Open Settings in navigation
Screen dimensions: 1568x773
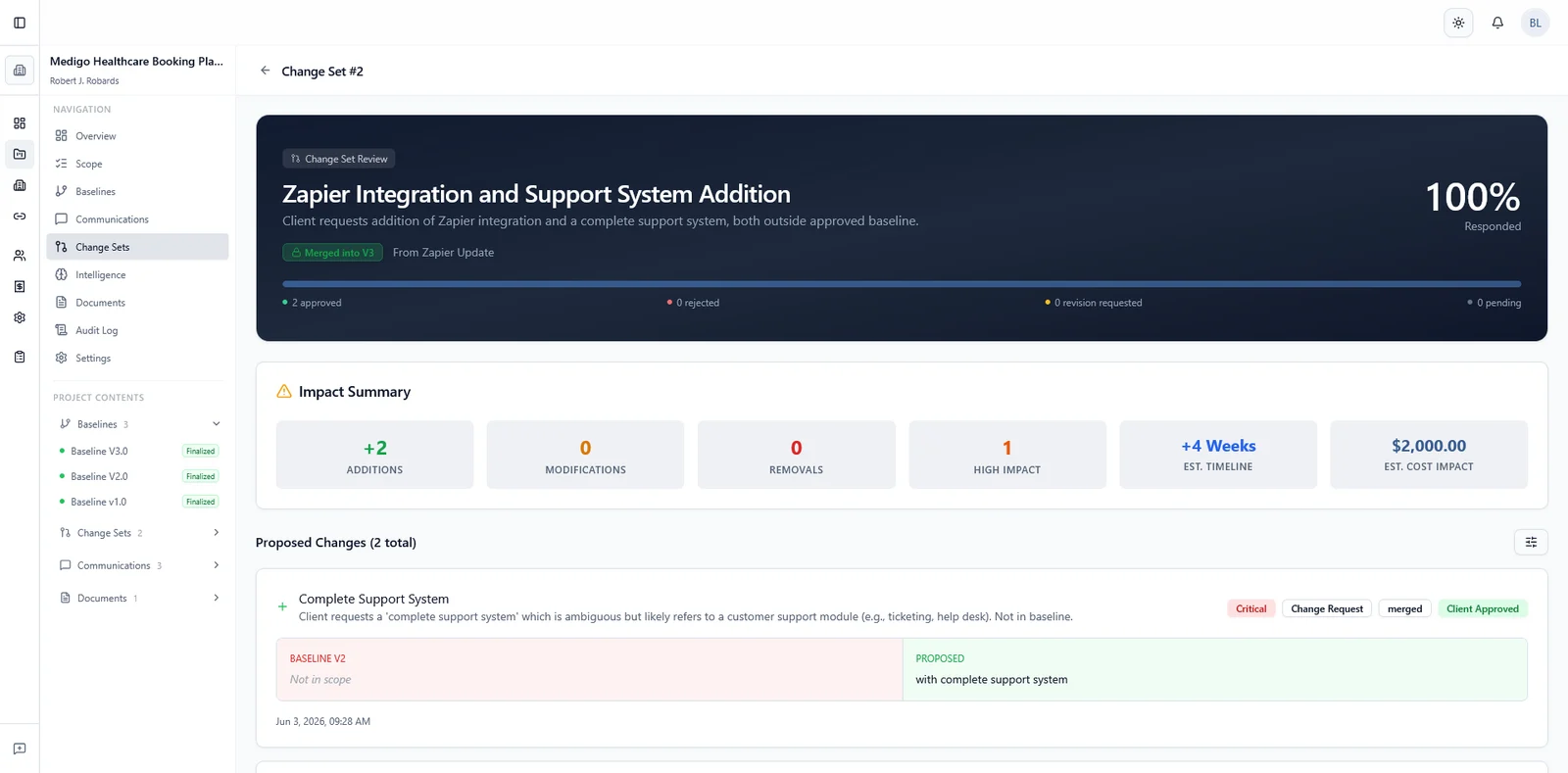[137, 358]
